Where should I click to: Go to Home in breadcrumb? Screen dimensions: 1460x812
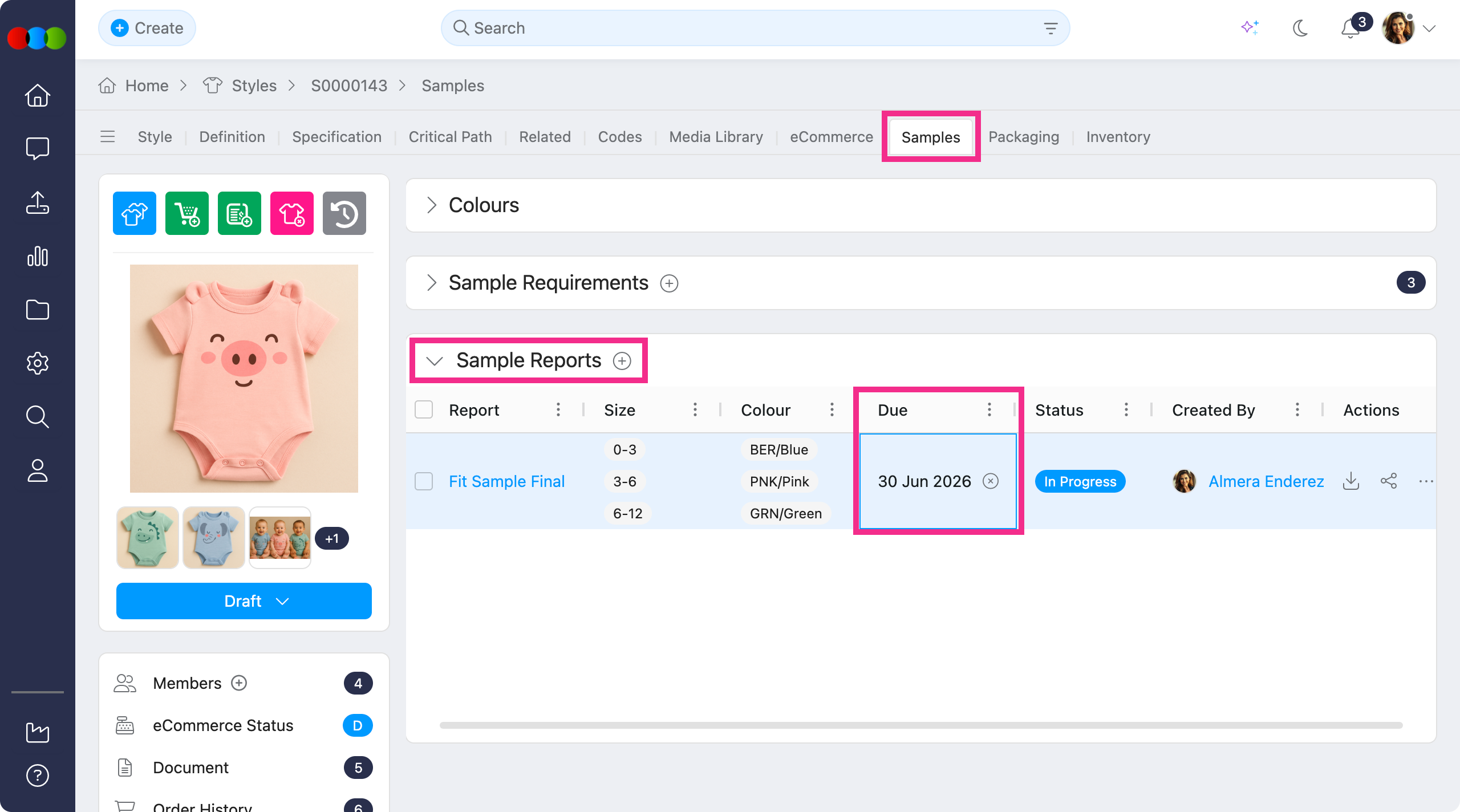[147, 86]
